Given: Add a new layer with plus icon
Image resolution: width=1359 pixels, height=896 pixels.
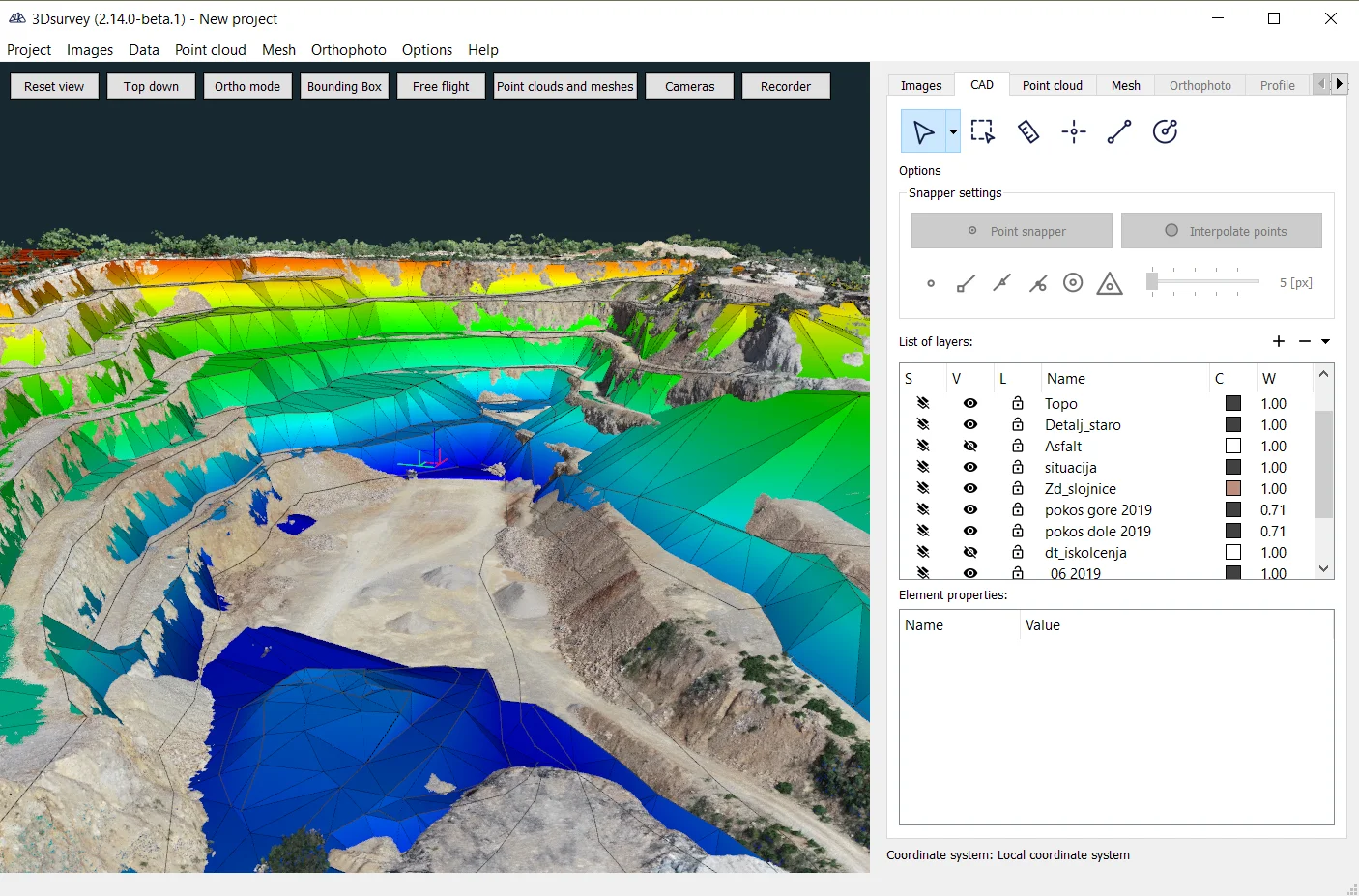Looking at the screenshot, I should point(1279,341).
